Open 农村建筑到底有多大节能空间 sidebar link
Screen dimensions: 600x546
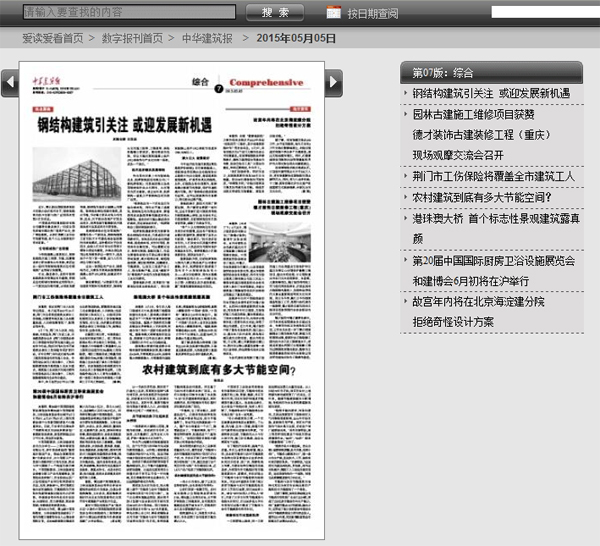coord(482,197)
